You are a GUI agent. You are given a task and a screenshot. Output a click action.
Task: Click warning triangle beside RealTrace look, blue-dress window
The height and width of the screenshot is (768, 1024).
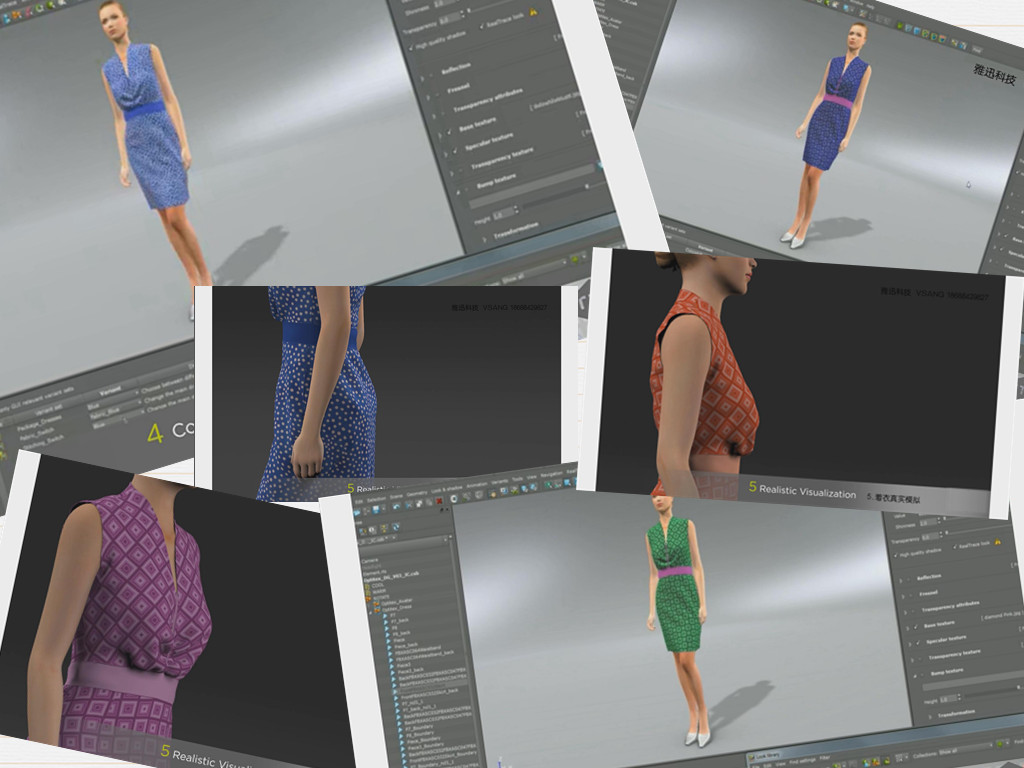533,12
